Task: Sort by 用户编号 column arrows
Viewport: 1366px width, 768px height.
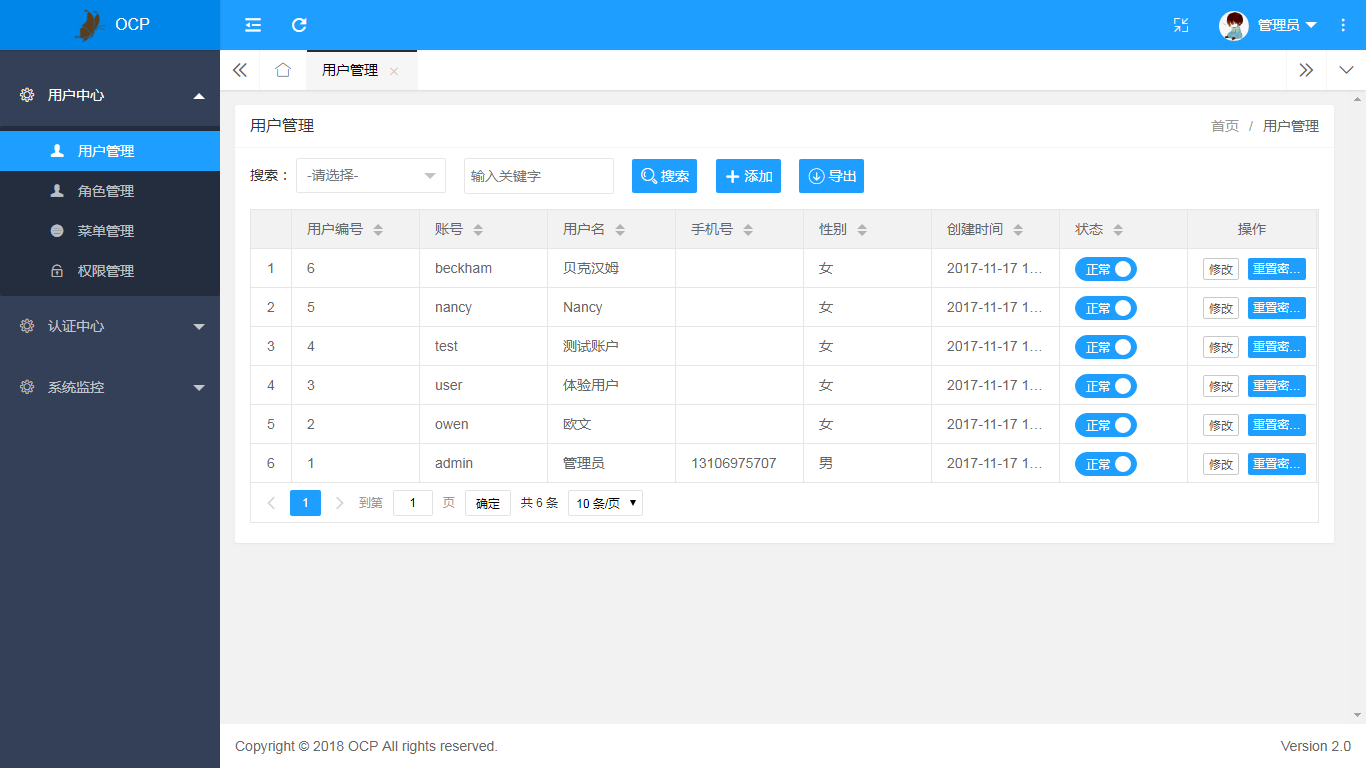Action: [x=378, y=230]
